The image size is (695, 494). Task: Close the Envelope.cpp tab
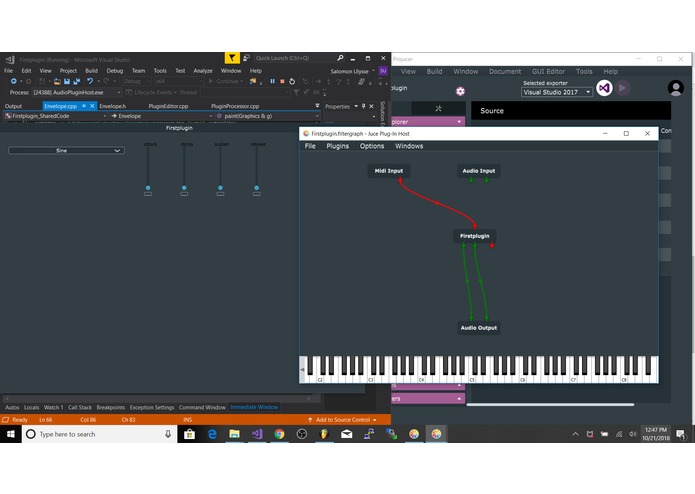coord(92,106)
